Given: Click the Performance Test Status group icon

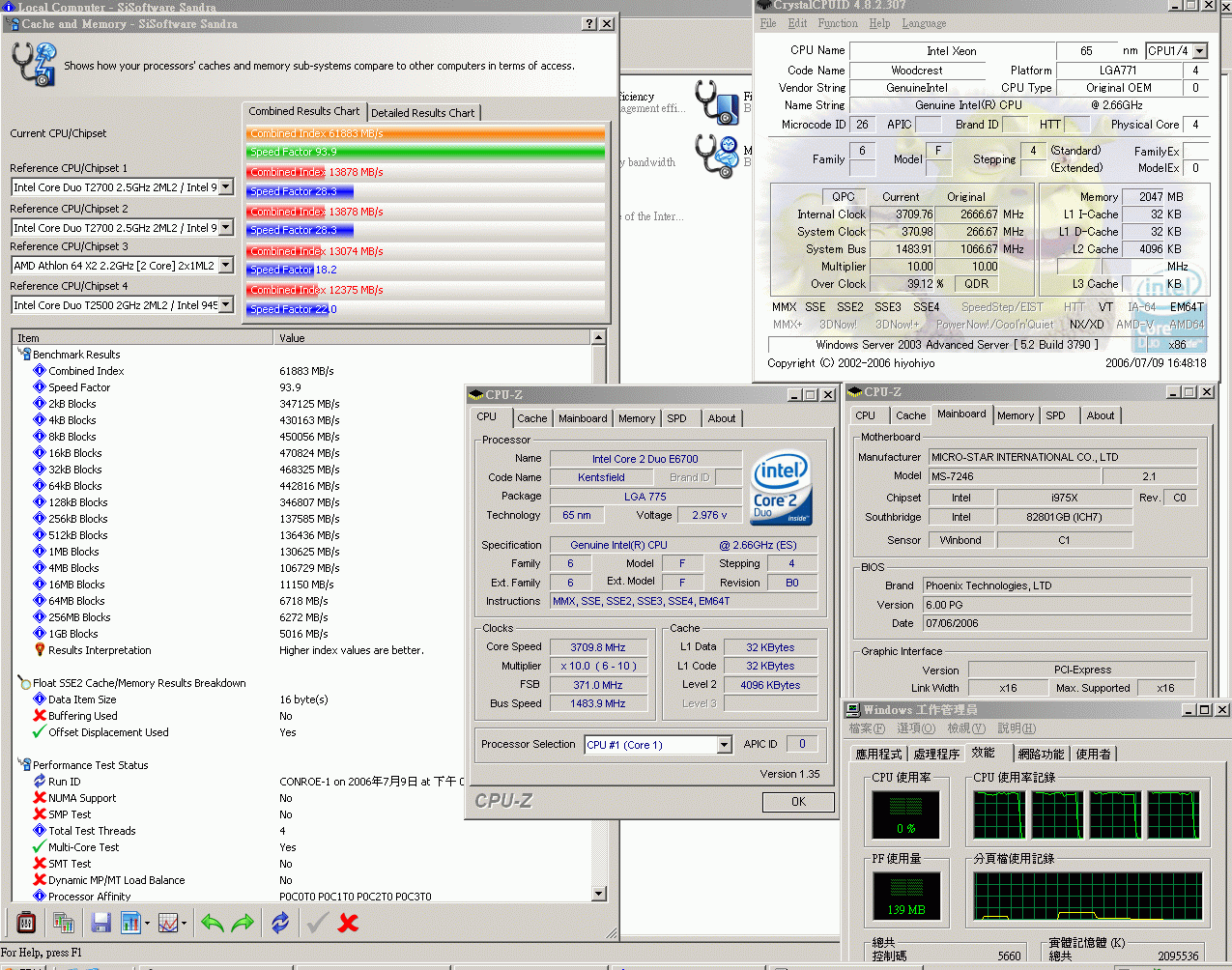Looking at the screenshot, I should pos(24,765).
